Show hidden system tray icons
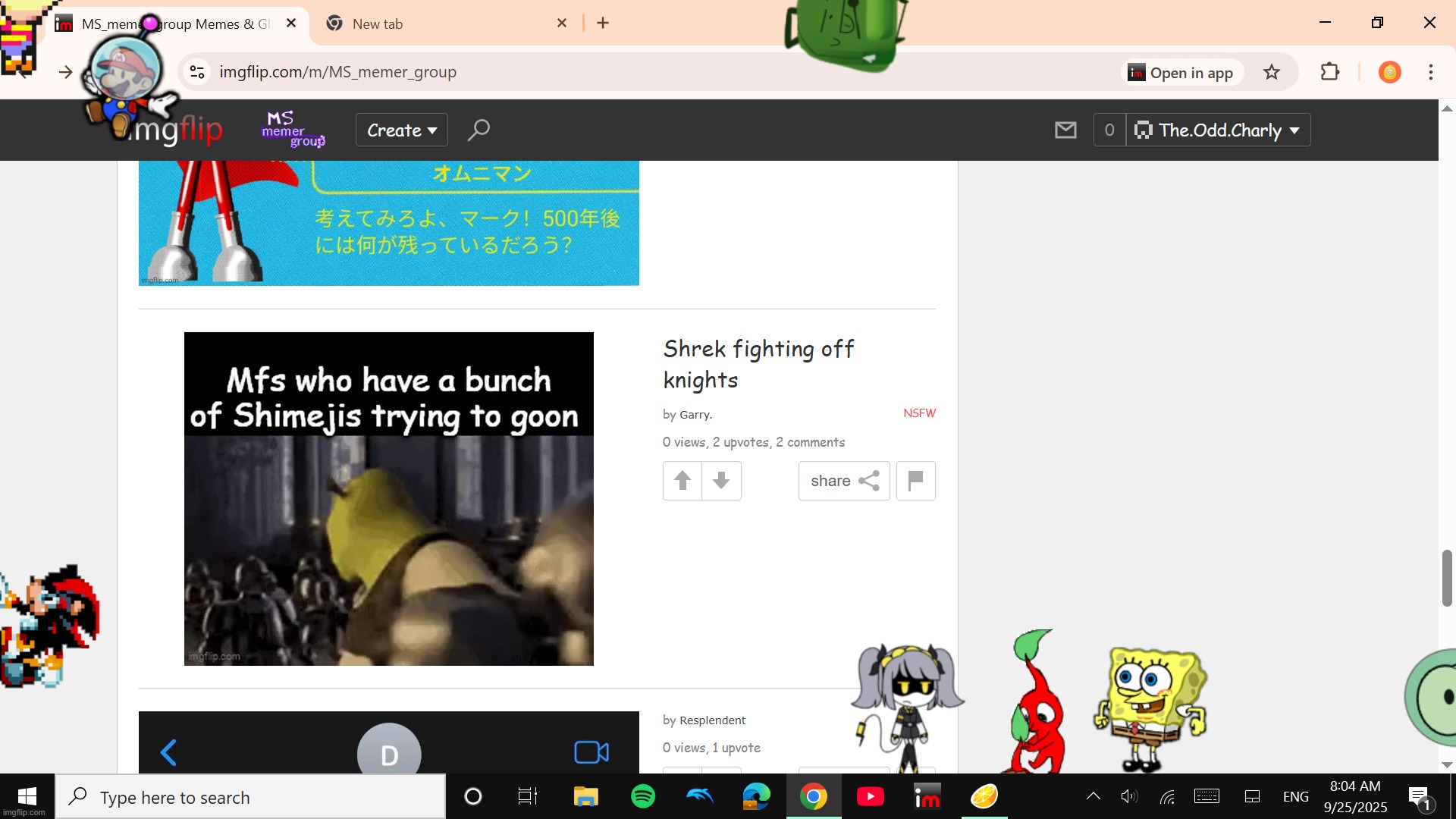The image size is (1456, 819). [1093, 796]
